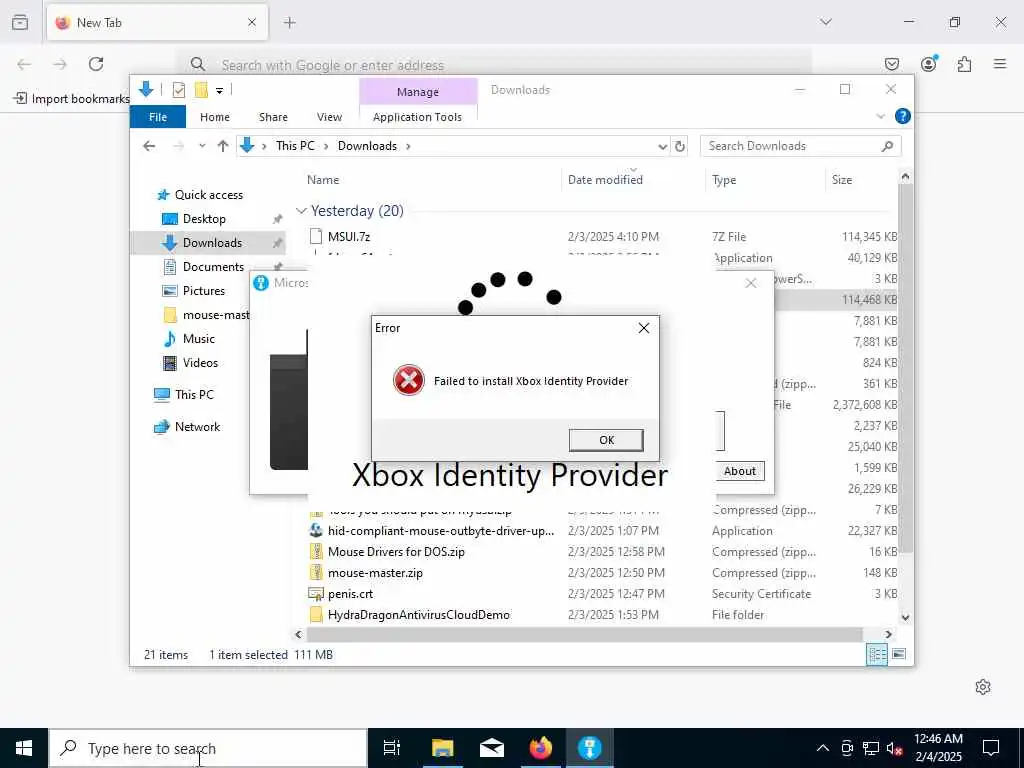Open Mail app from taskbar
Image resolution: width=1024 pixels, height=768 pixels.
[x=491, y=748]
